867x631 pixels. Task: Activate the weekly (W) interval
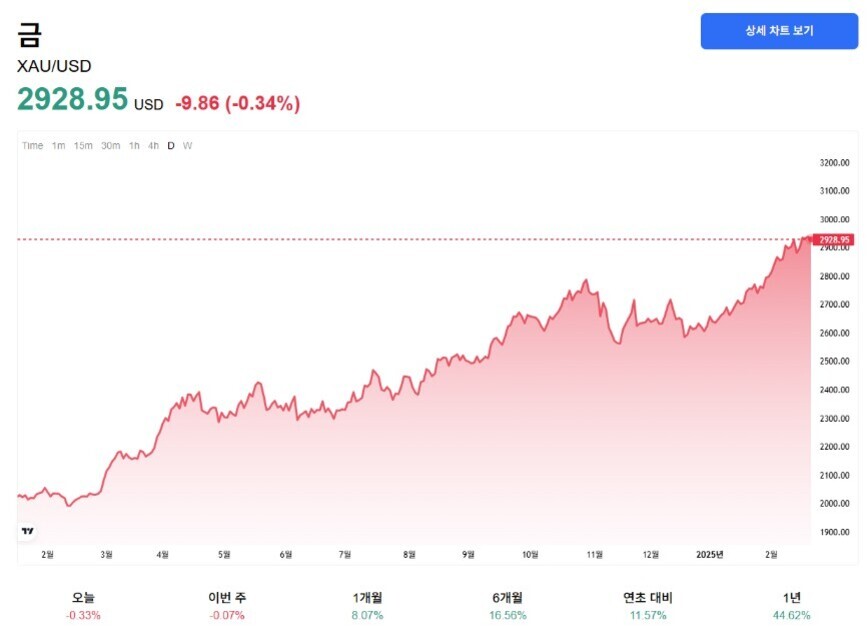click(186, 145)
